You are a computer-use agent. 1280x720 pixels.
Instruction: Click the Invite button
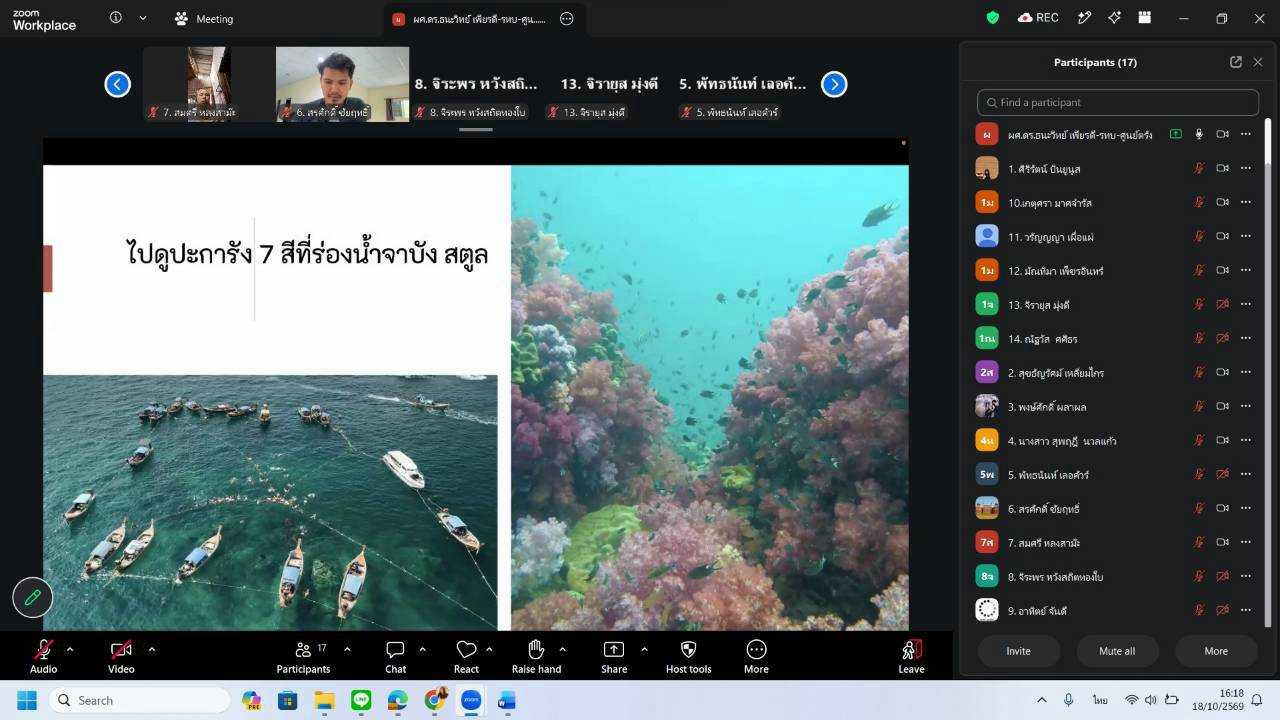click(x=1018, y=651)
